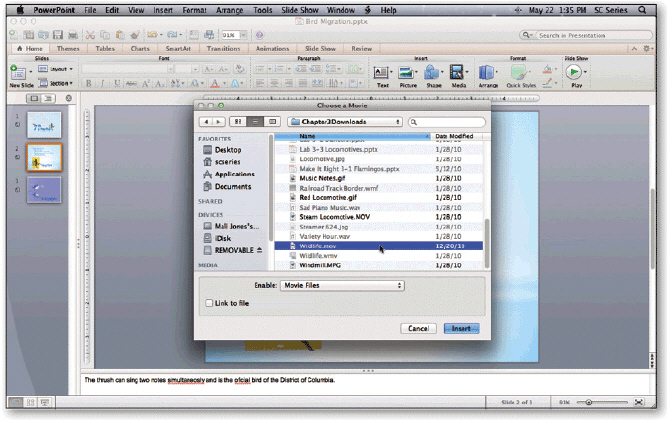Screen dimensions: 668x421
Task: Select slide 3 thumbnail
Action: (x=44, y=190)
